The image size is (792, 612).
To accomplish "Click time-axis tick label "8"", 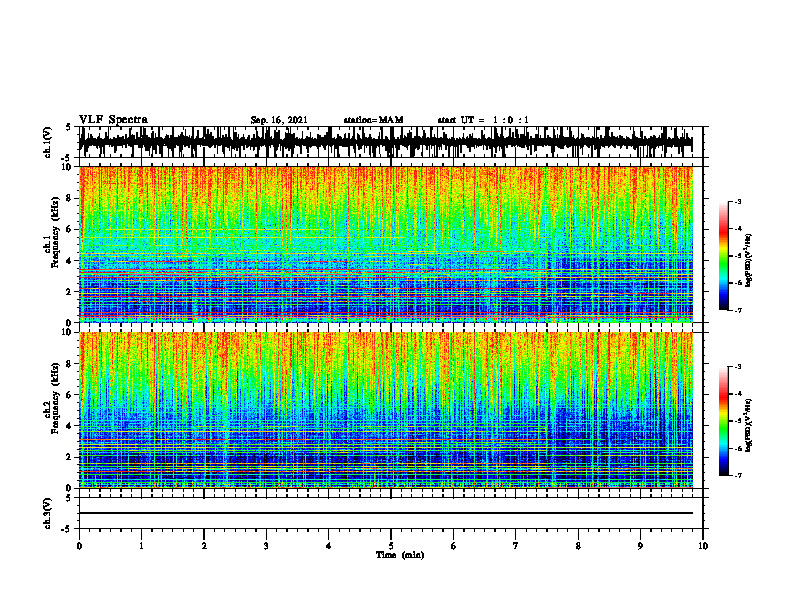I will [x=578, y=546].
